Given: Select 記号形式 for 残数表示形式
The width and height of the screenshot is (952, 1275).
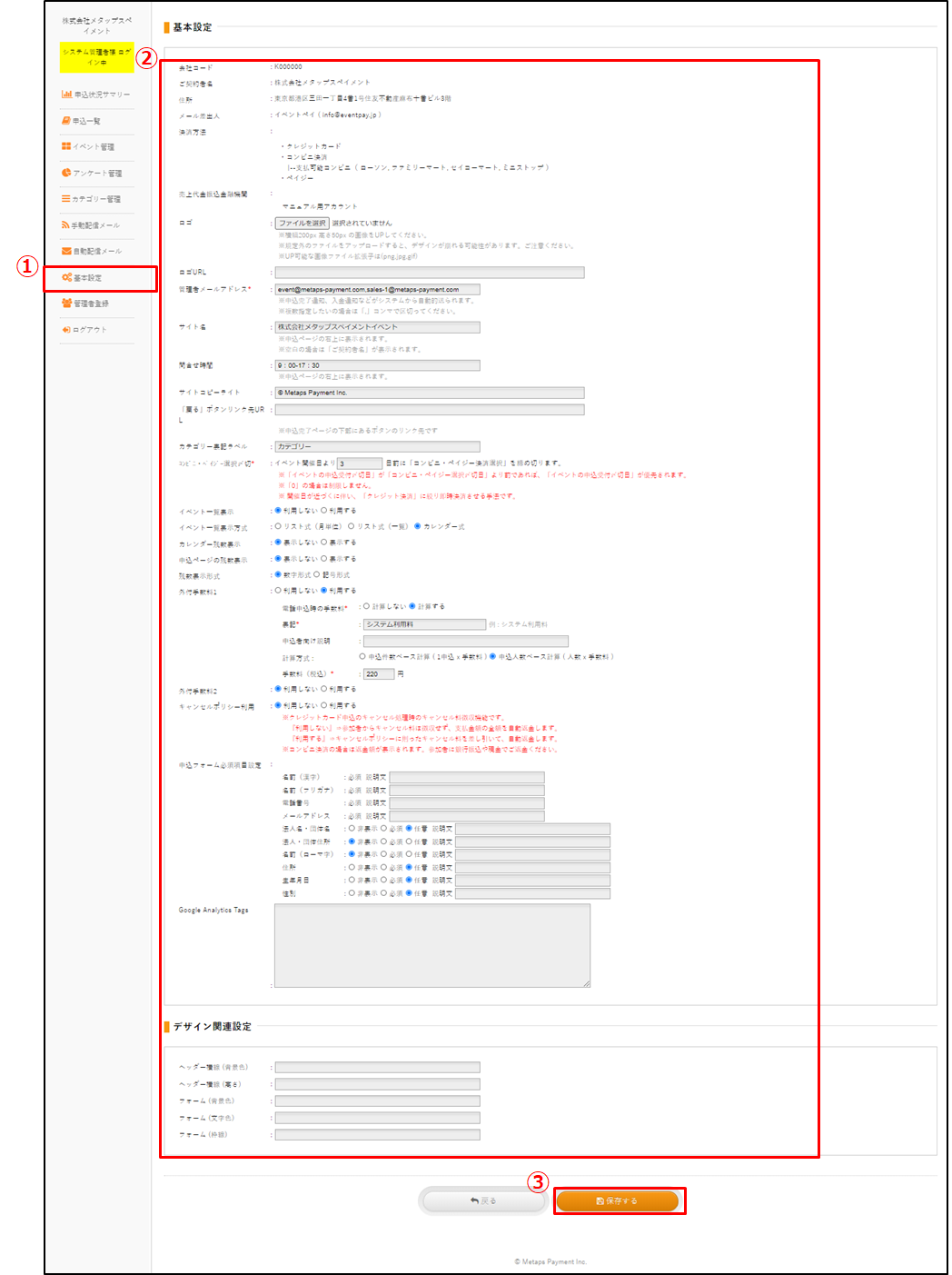Looking at the screenshot, I should [317, 574].
